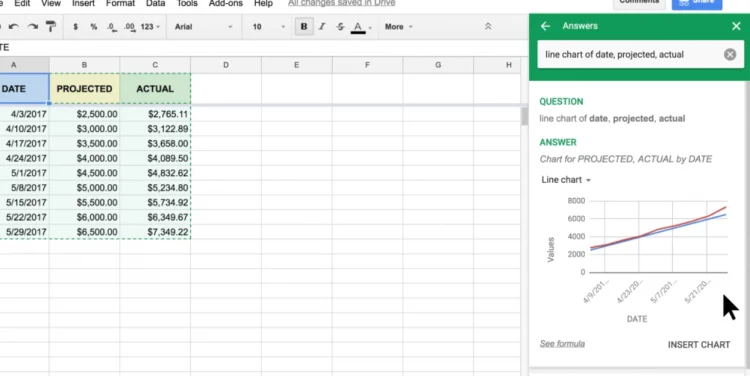750x376 pixels.
Task: Toggle italic formatting
Action: (322, 27)
